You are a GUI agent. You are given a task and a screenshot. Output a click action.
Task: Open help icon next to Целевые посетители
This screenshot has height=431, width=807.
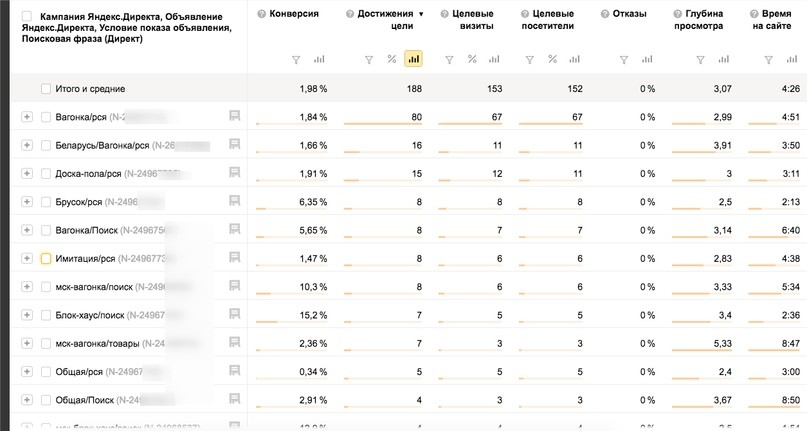point(525,14)
